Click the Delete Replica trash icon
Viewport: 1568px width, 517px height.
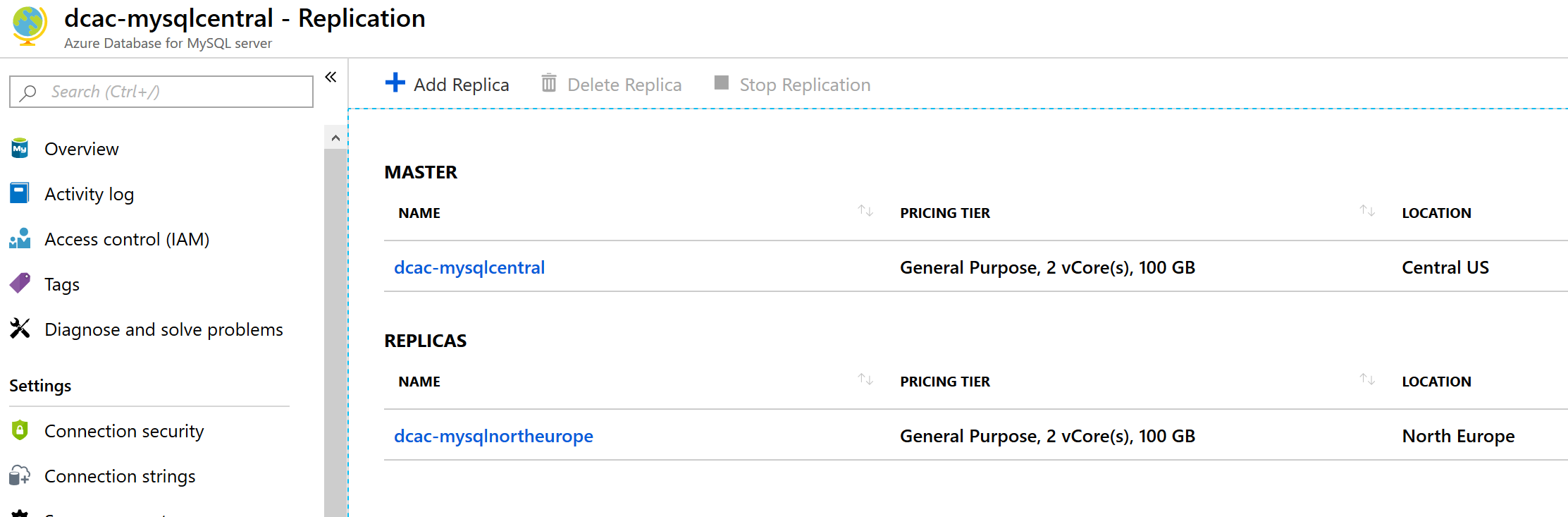(x=549, y=83)
